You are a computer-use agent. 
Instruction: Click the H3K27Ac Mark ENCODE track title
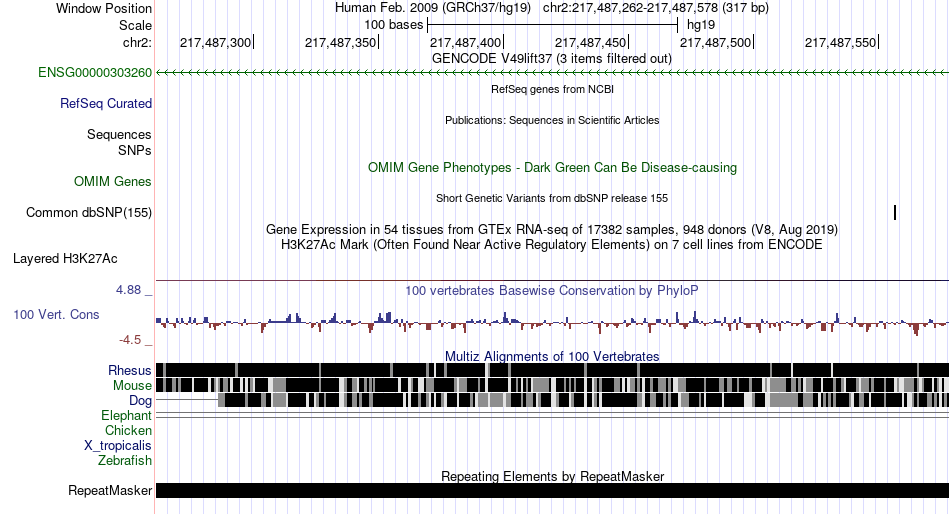[x=552, y=245]
